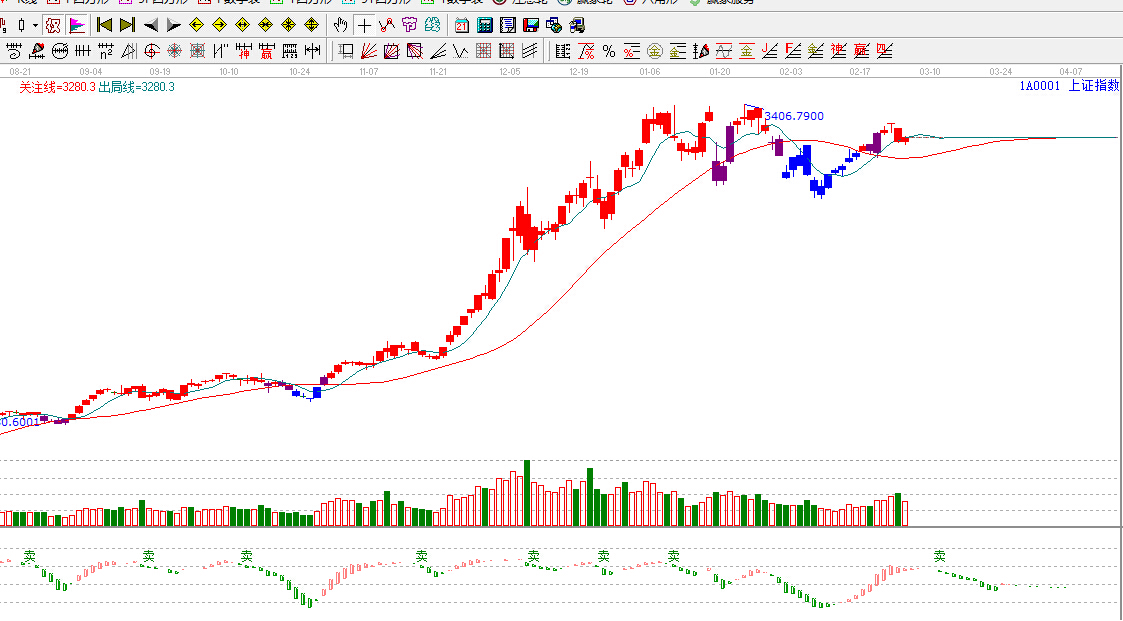Jump to first bar arrow icon

[104, 25]
